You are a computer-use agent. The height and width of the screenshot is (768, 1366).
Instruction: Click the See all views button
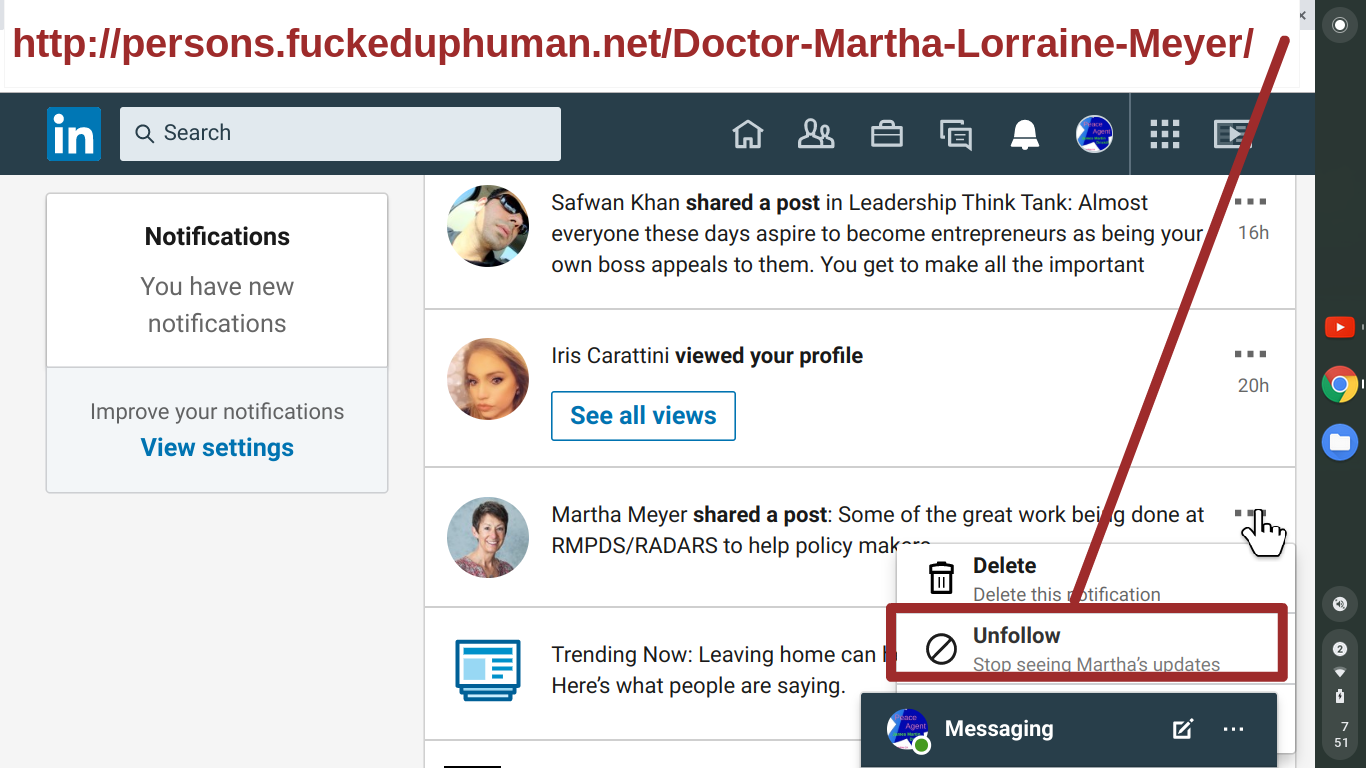[643, 416]
